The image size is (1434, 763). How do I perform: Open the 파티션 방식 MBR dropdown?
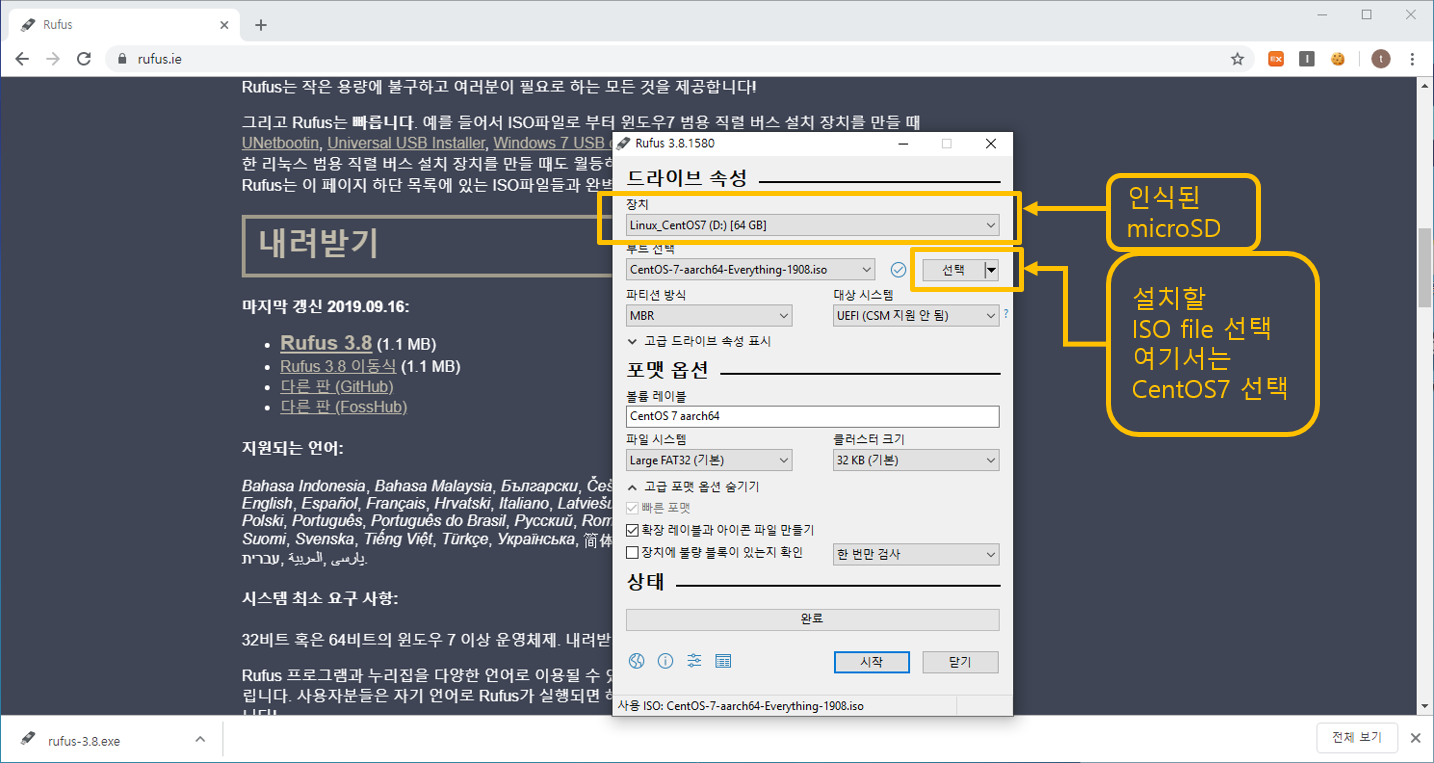tap(709, 315)
